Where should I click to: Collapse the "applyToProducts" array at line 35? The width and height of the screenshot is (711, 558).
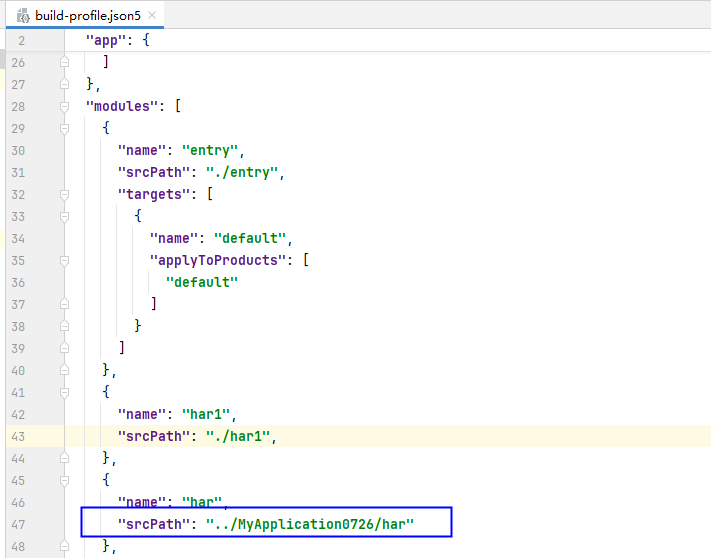[66, 260]
